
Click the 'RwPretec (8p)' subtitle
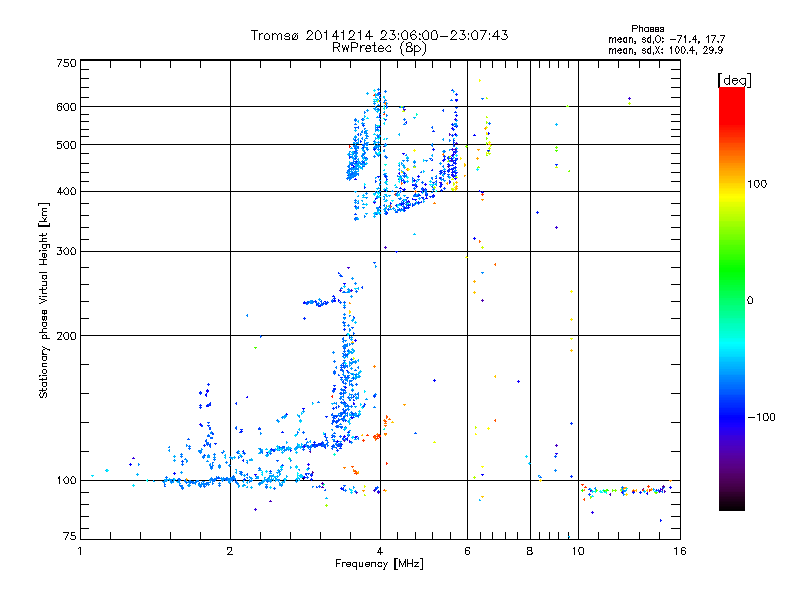coord(379,48)
